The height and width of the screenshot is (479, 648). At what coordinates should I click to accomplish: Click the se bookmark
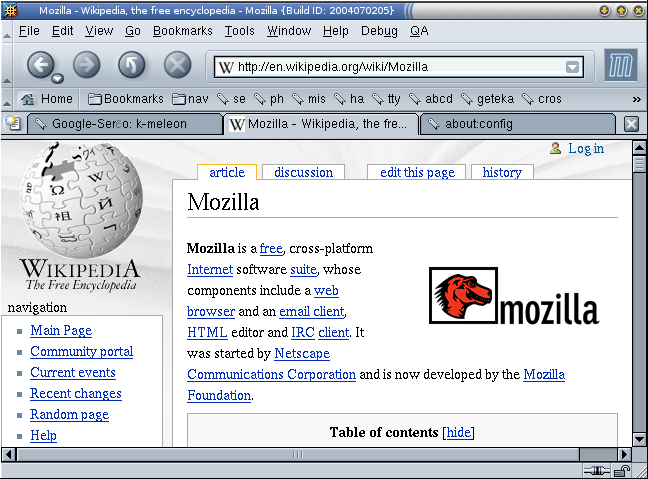tap(231, 99)
